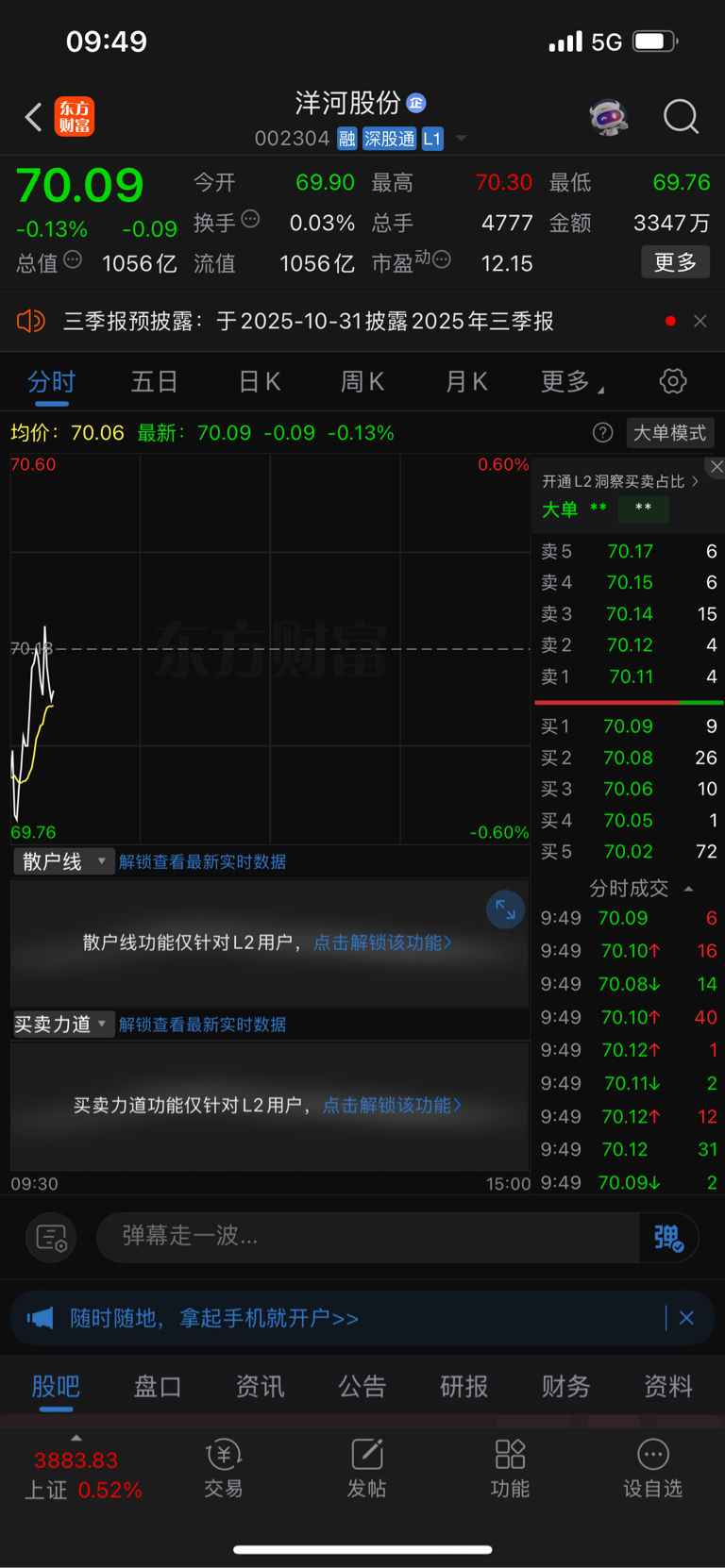Open 解锁查看最新实时数据 beside 买卖力道
This screenshot has height=1568, width=725.
coord(202,1025)
